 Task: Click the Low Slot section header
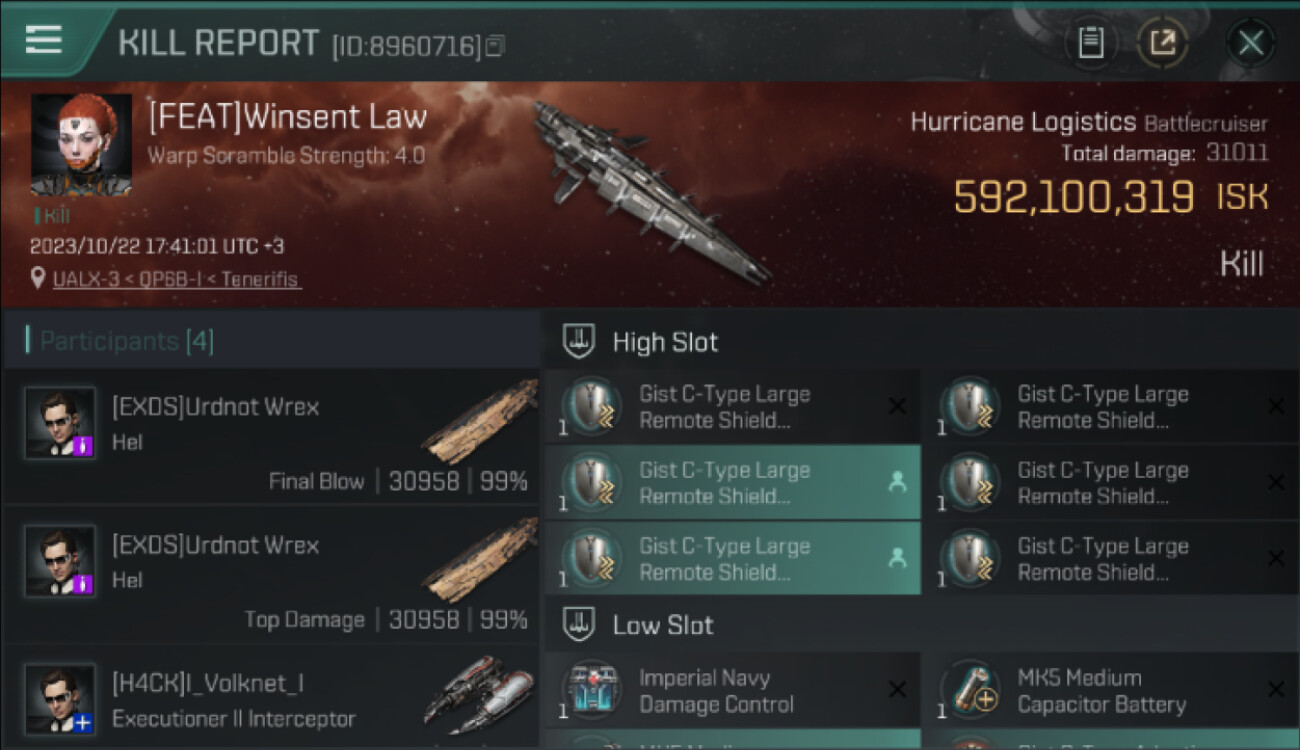pos(662,625)
